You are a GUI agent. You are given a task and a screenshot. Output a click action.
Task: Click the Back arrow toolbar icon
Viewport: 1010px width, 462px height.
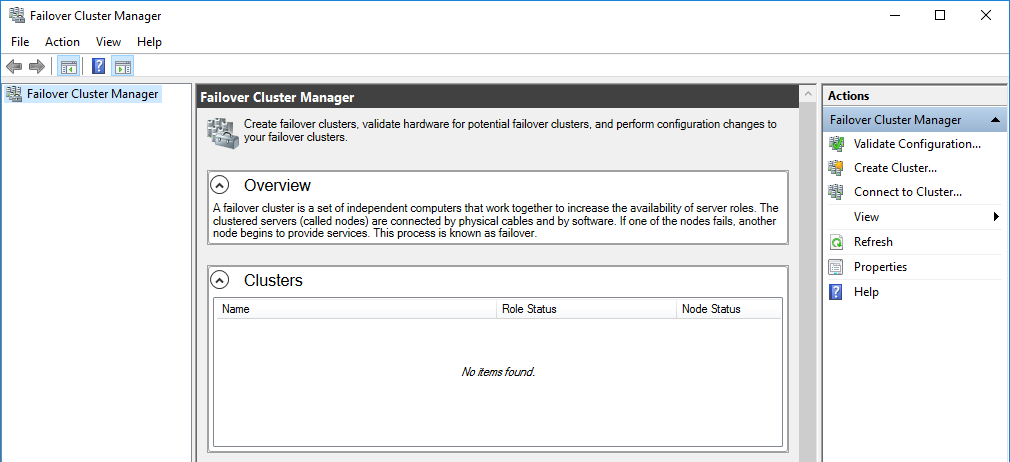14,67
